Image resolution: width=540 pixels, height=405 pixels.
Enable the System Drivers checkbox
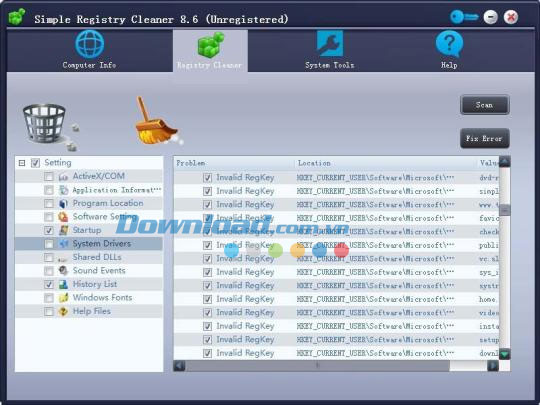pos(49,244)
